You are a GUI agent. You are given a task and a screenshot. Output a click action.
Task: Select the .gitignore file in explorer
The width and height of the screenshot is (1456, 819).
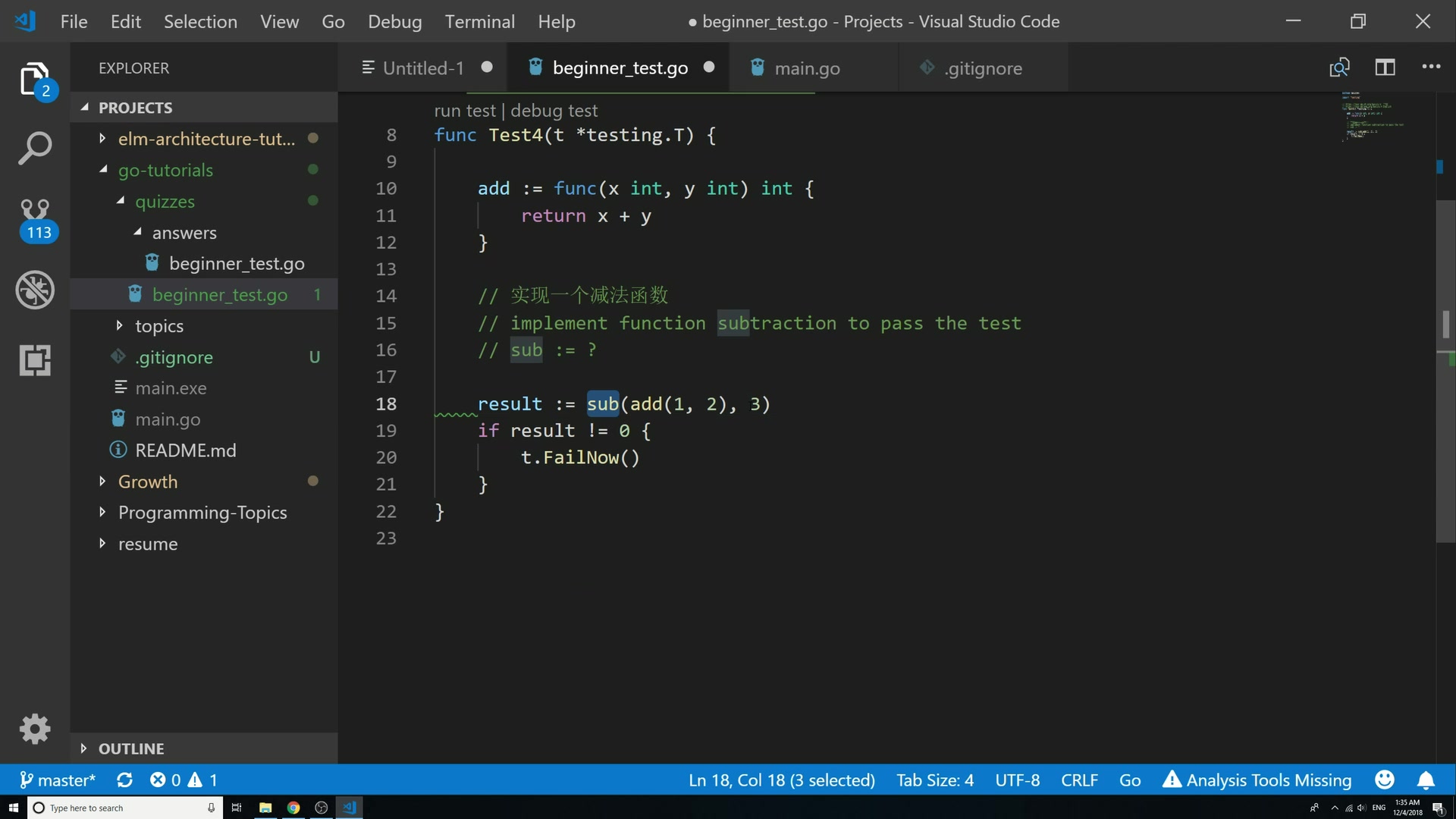coord(174,357)
